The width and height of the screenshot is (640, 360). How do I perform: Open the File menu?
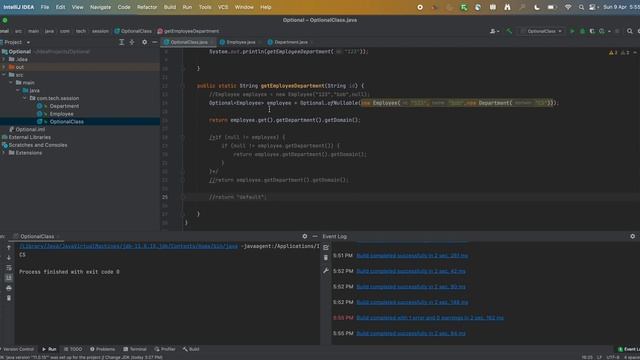[x=45, y=7]
